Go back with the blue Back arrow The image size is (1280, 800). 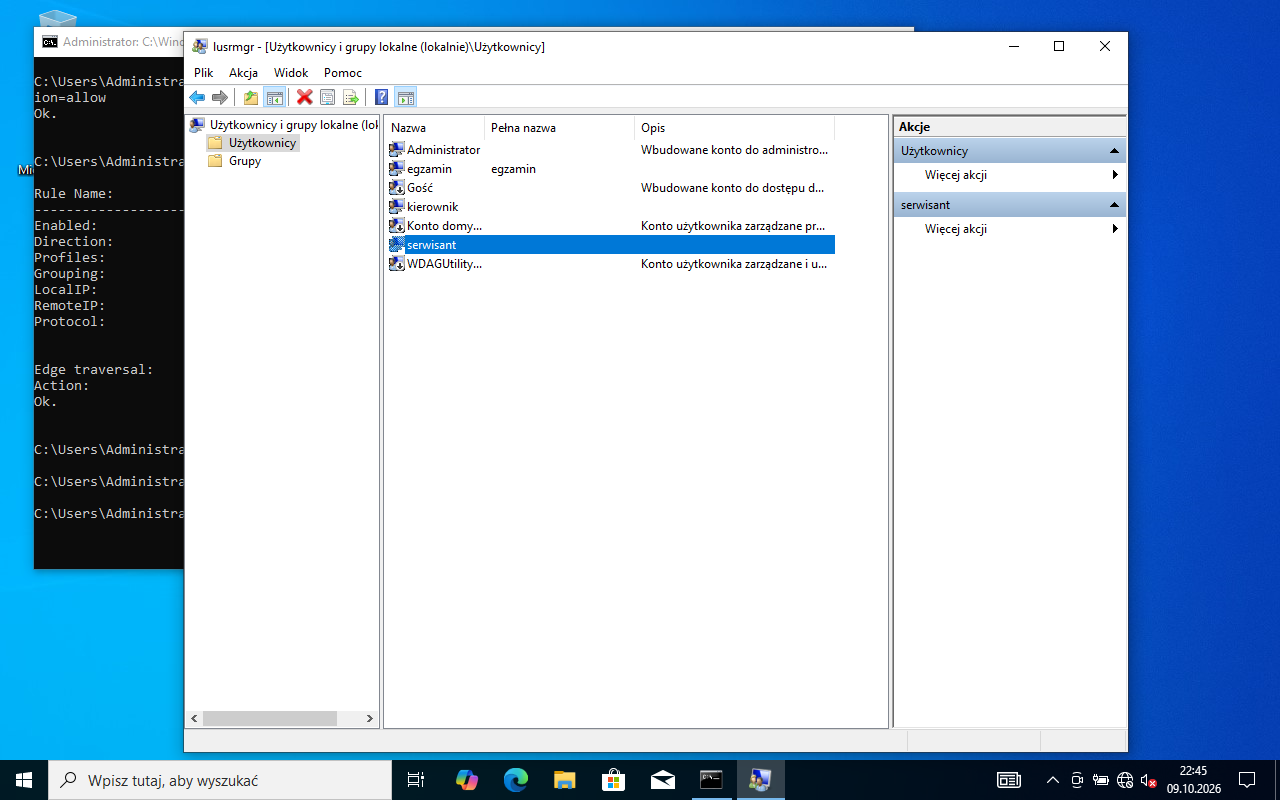click(x=197, y=97)
